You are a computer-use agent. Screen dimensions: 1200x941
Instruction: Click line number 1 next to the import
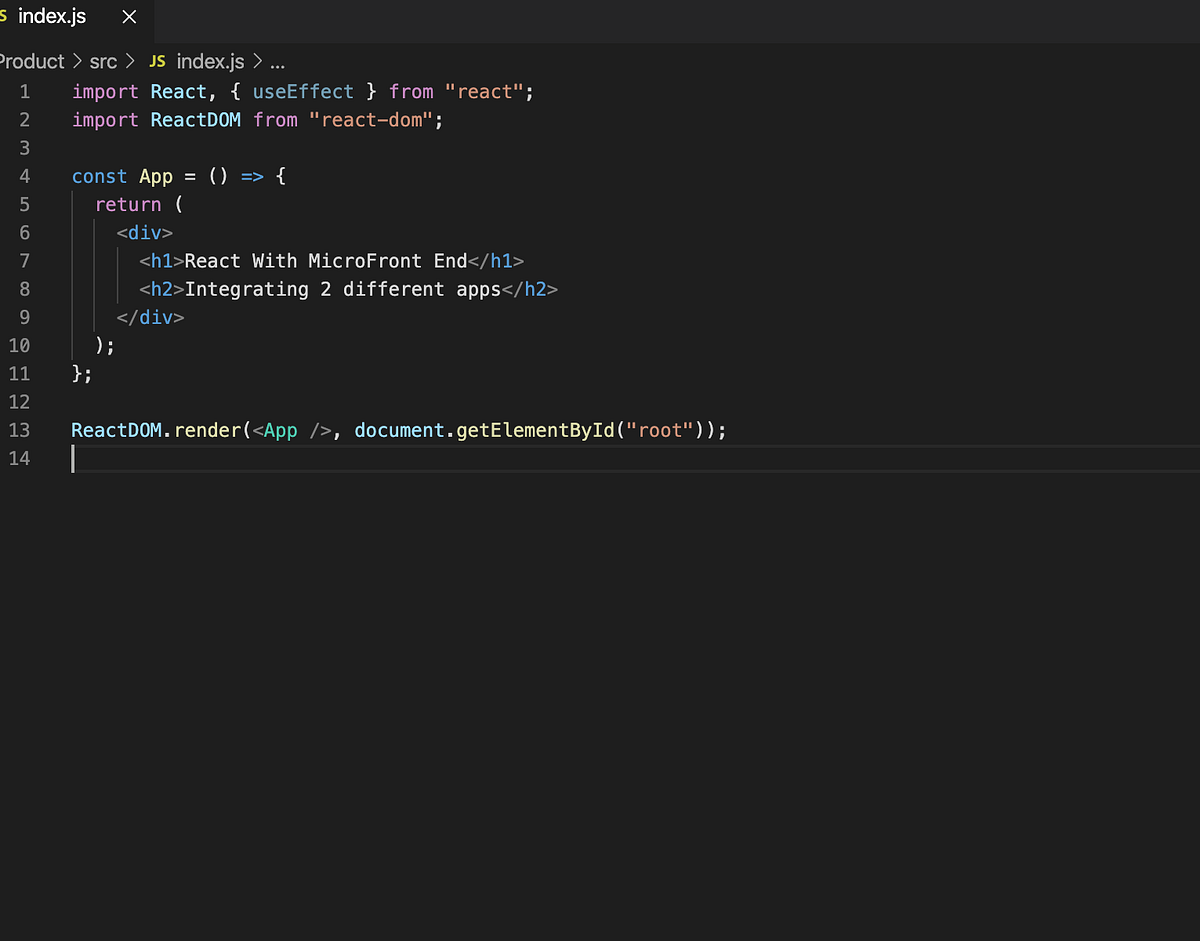(x=25, y=91)
